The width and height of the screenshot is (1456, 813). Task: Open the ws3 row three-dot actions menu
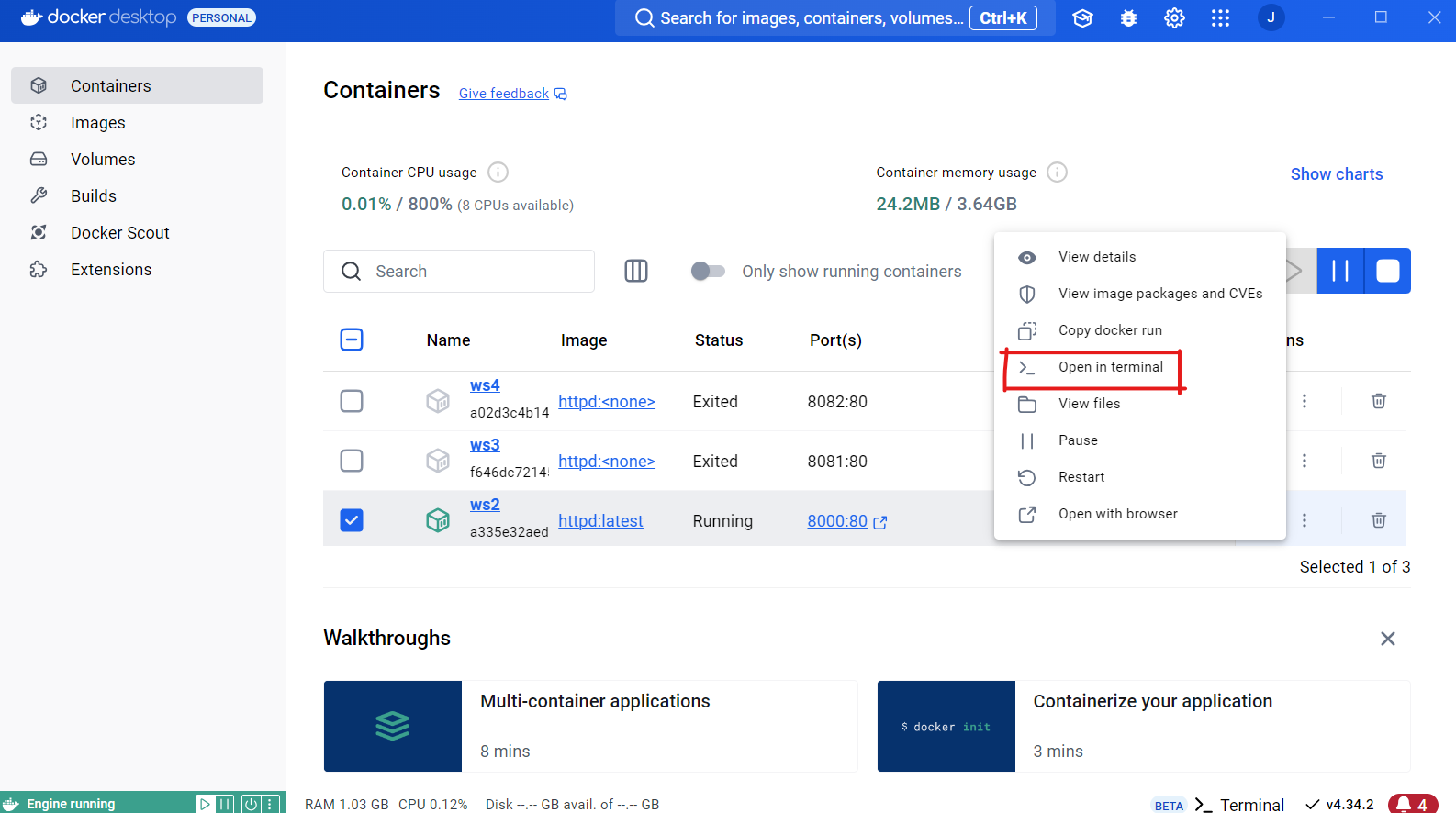pyautogui.click(x=1305, y=461)
